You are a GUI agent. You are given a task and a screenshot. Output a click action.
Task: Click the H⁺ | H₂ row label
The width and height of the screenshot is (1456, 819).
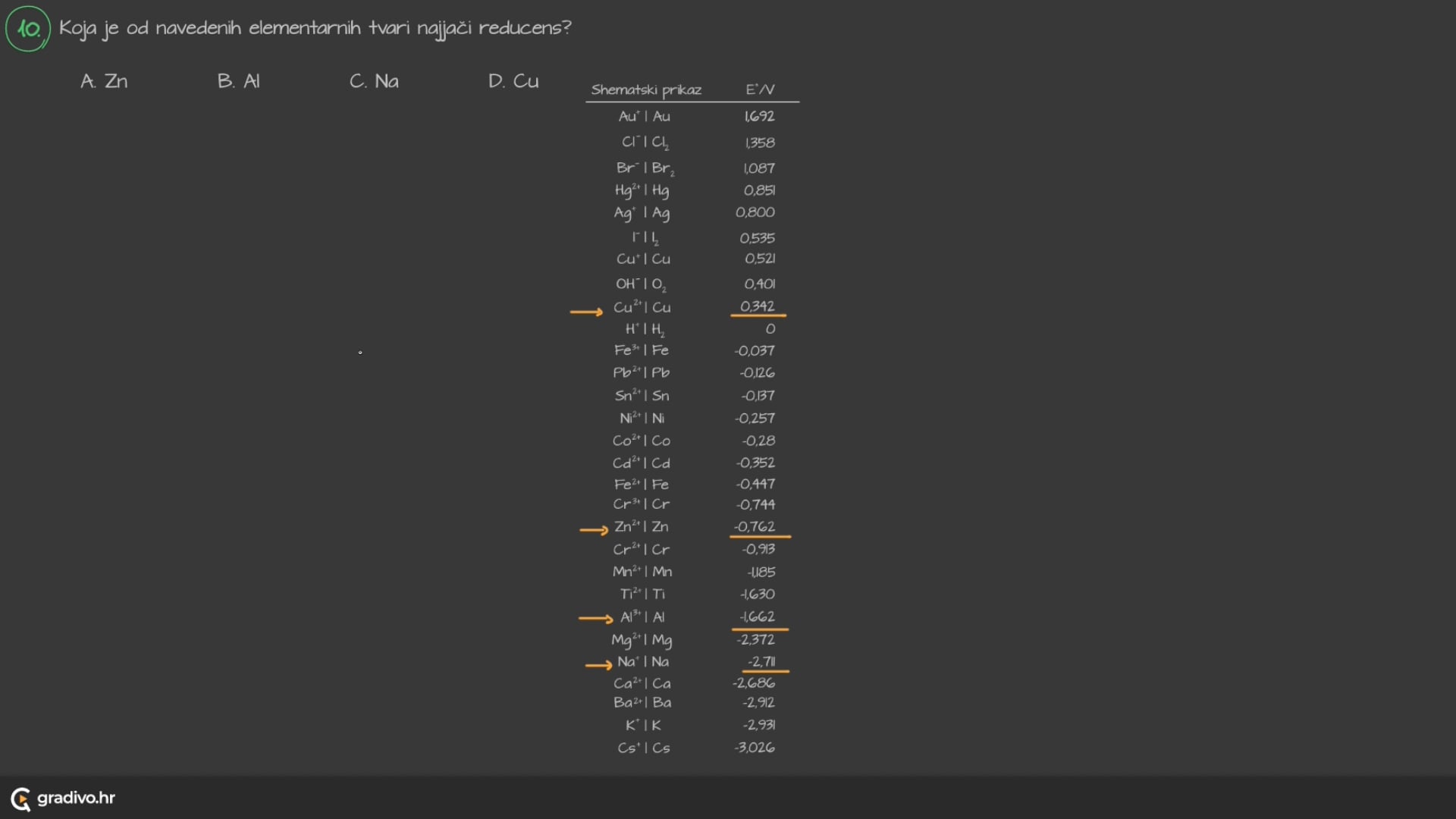[645, 329]
